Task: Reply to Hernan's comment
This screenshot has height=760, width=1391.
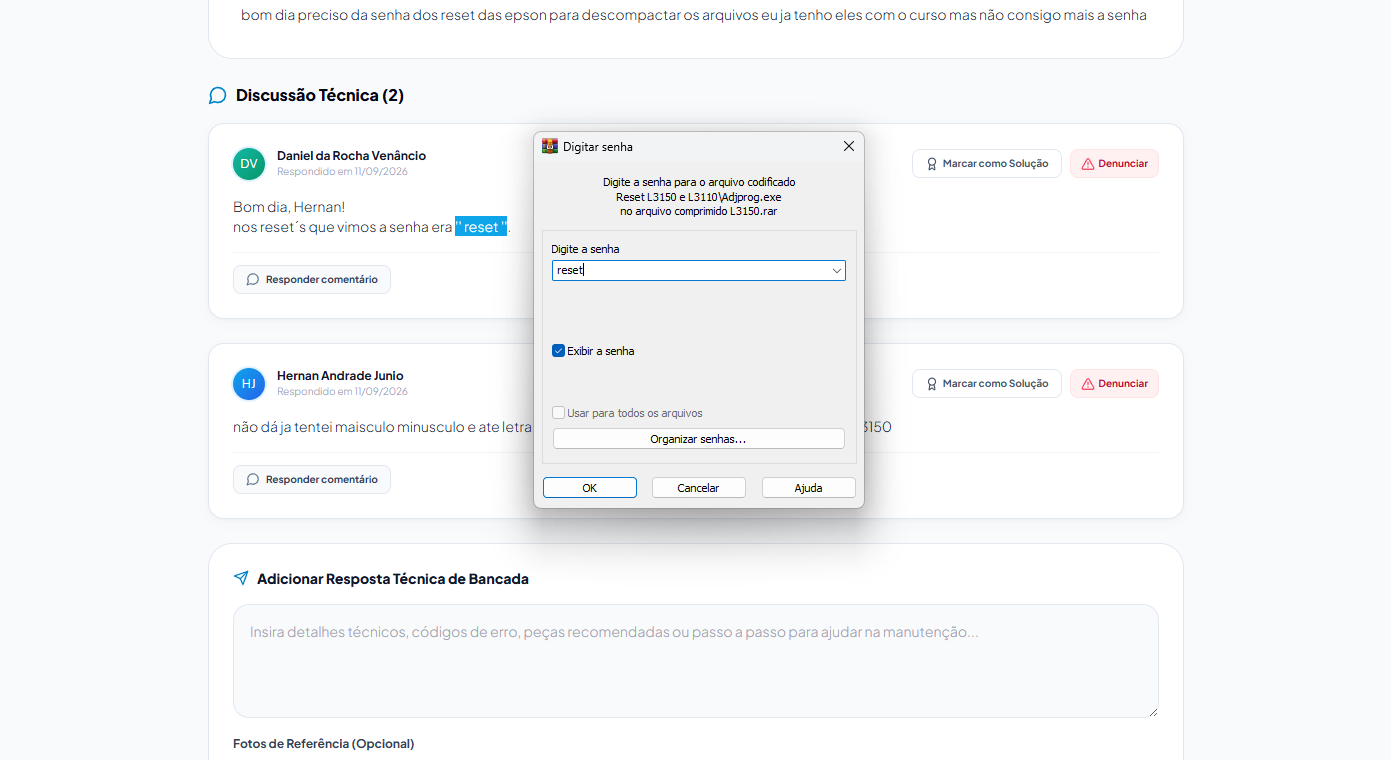Action: click(312, 480)
